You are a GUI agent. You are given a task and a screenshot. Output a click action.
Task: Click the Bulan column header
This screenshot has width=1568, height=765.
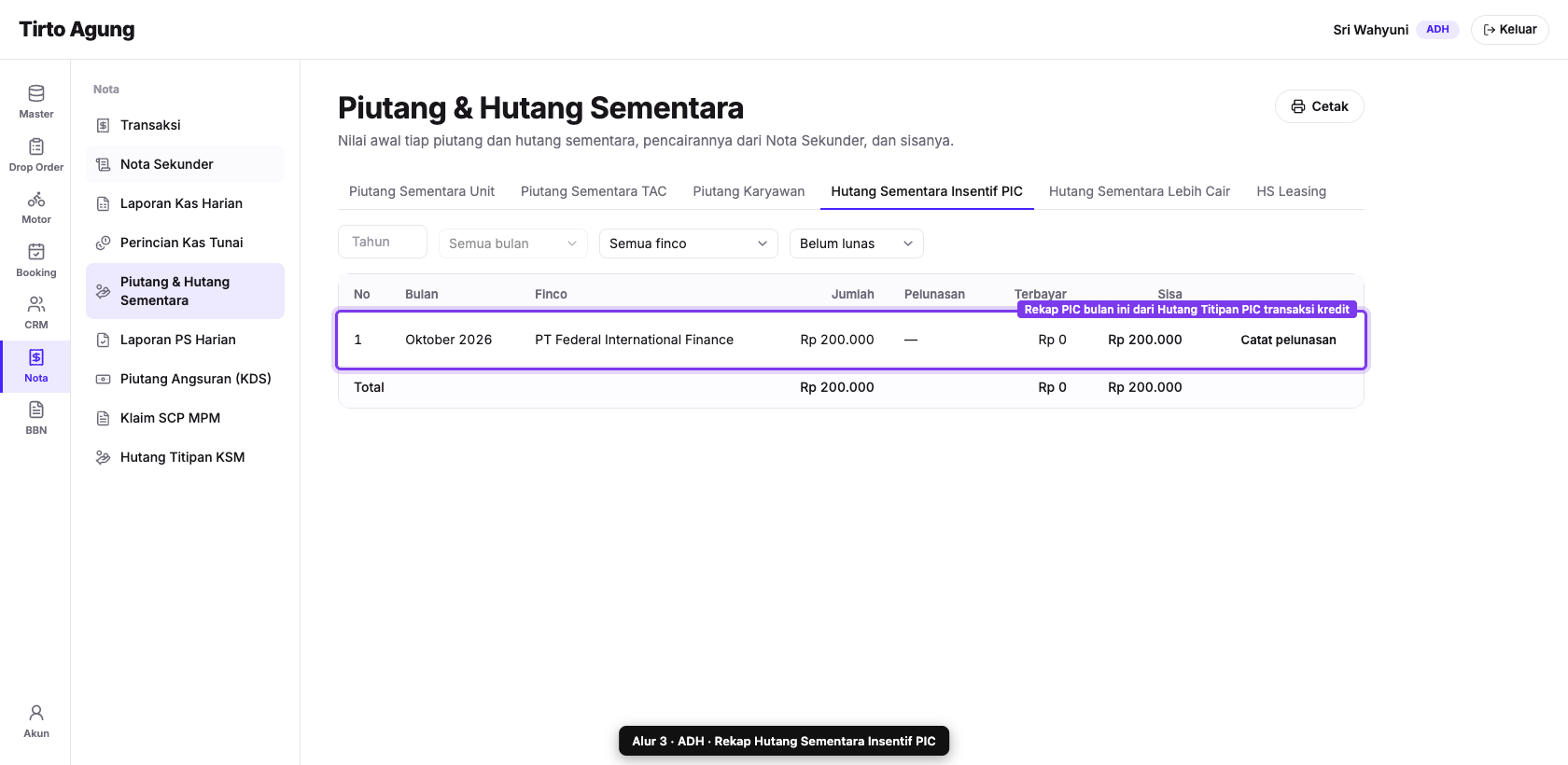point(422,294)
